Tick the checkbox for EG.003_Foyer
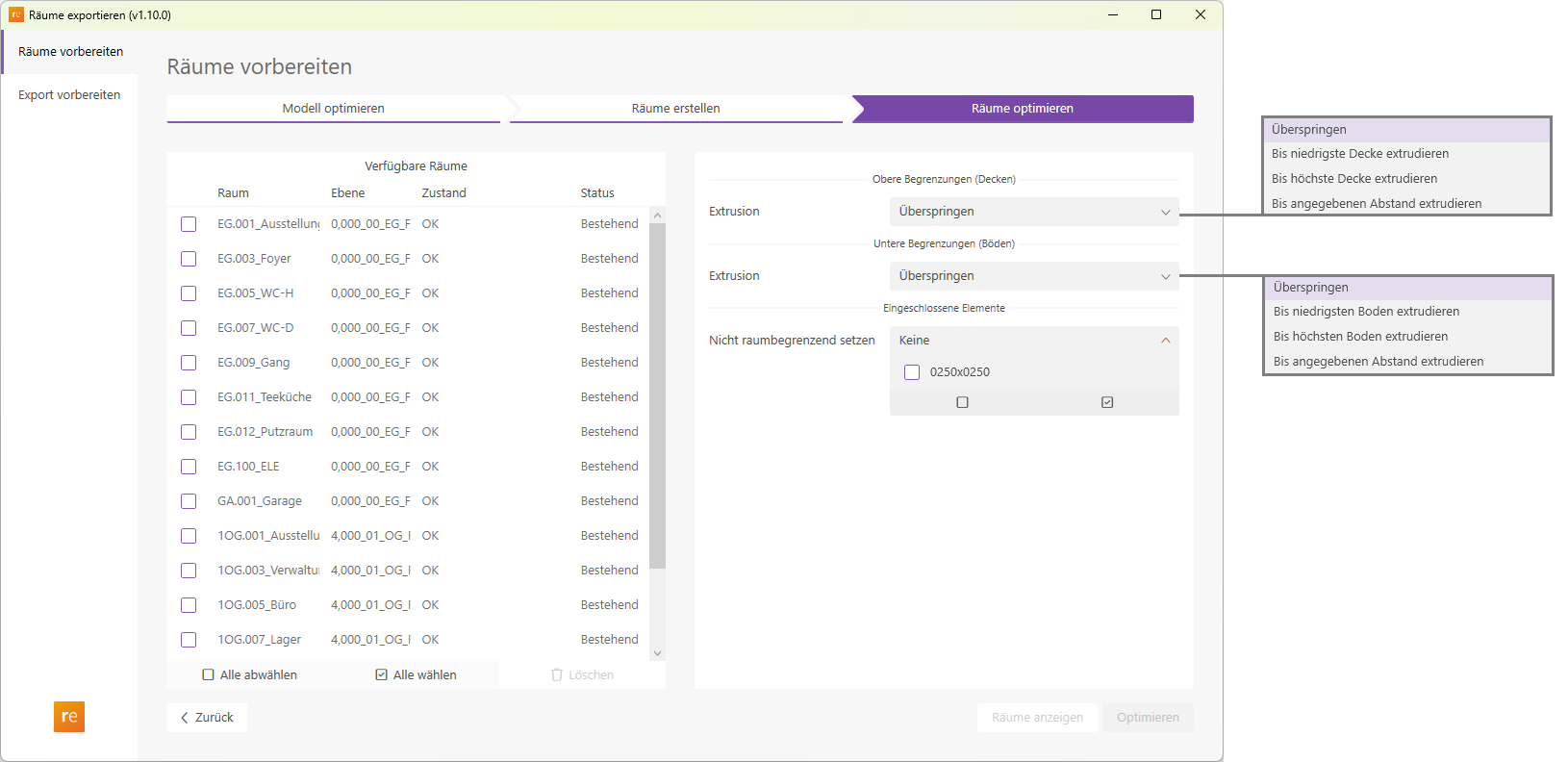The image size is (1568, 762). [189, 259]
